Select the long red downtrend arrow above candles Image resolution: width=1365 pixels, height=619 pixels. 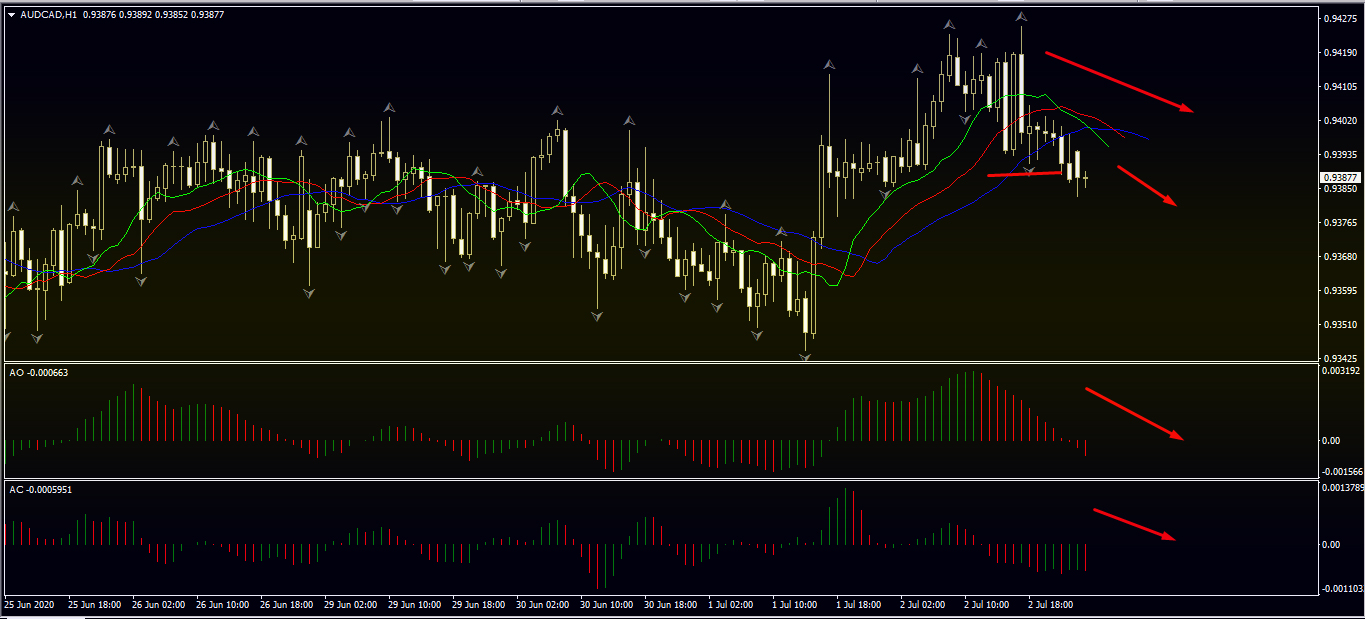[1118, 81]
